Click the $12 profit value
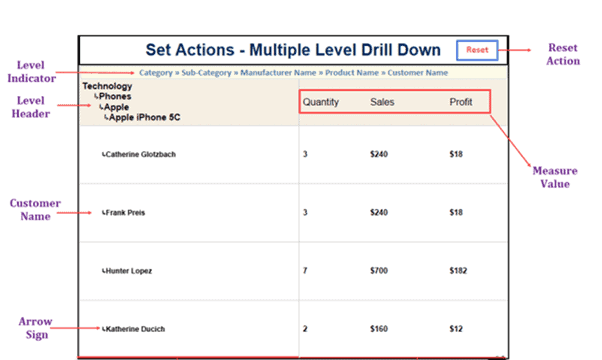This screenshot has width=602, height=360. (x=456, y=329)
